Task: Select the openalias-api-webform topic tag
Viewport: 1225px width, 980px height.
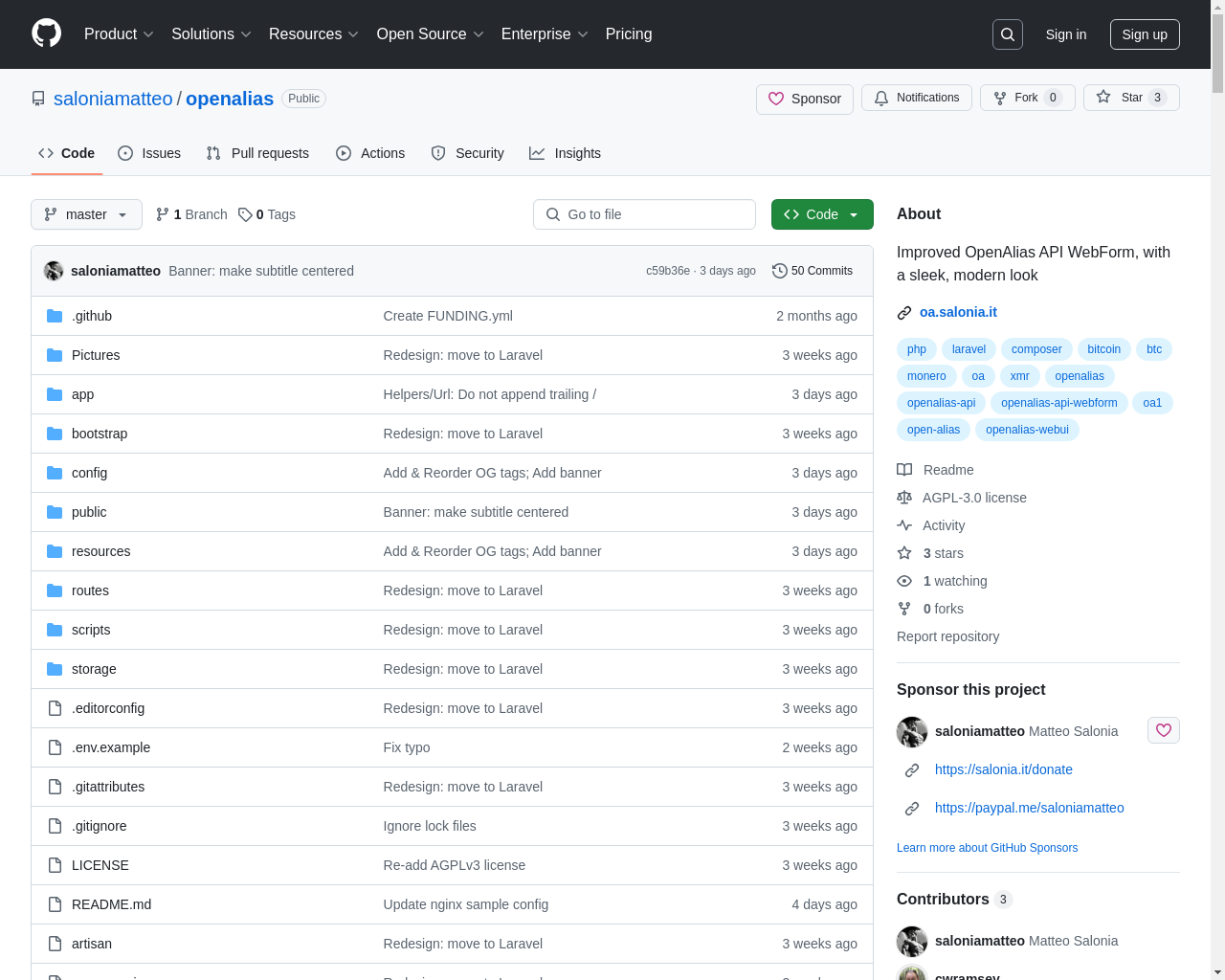Action: pos(1059,403)
